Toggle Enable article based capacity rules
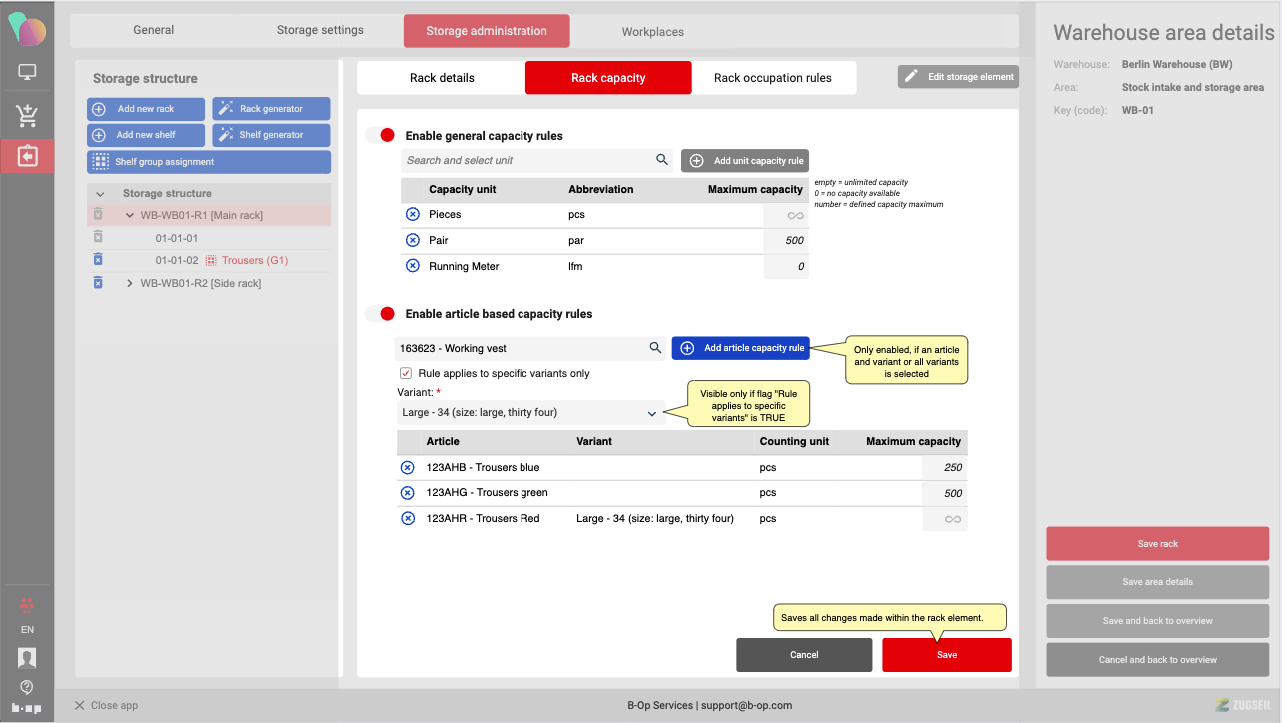 380,314
